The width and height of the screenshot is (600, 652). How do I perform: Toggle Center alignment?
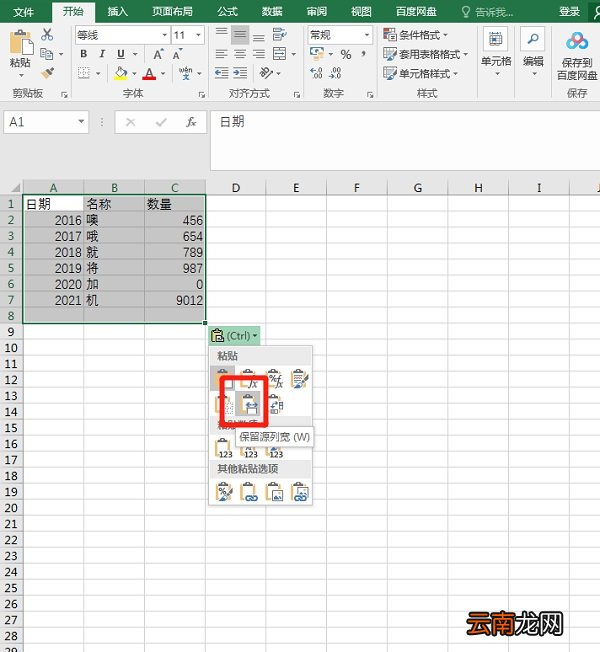[240, 54]
